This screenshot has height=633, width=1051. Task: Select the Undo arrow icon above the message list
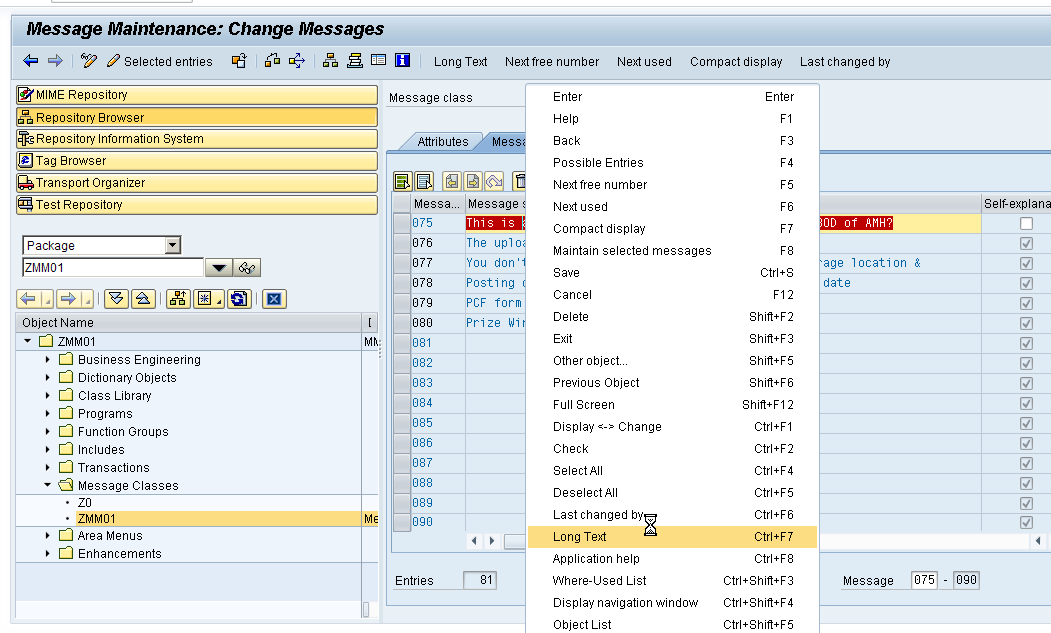coord(494,181)
